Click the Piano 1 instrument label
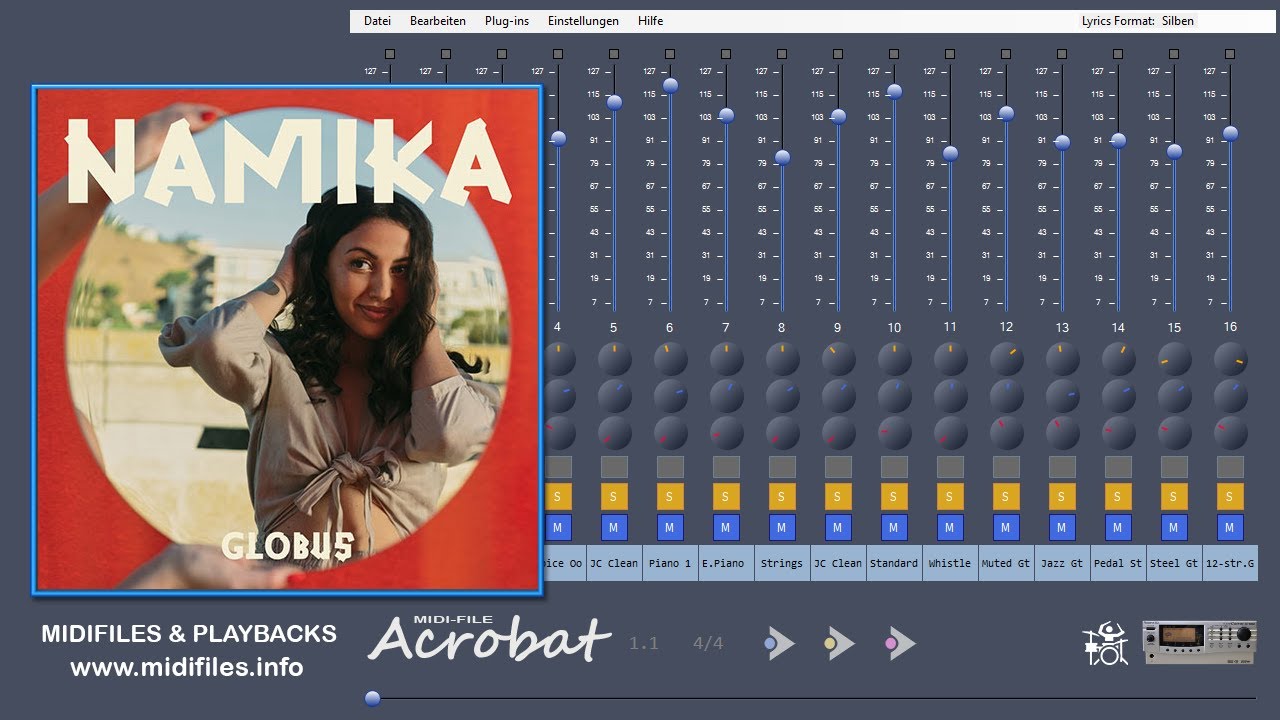 pos(670,563)
